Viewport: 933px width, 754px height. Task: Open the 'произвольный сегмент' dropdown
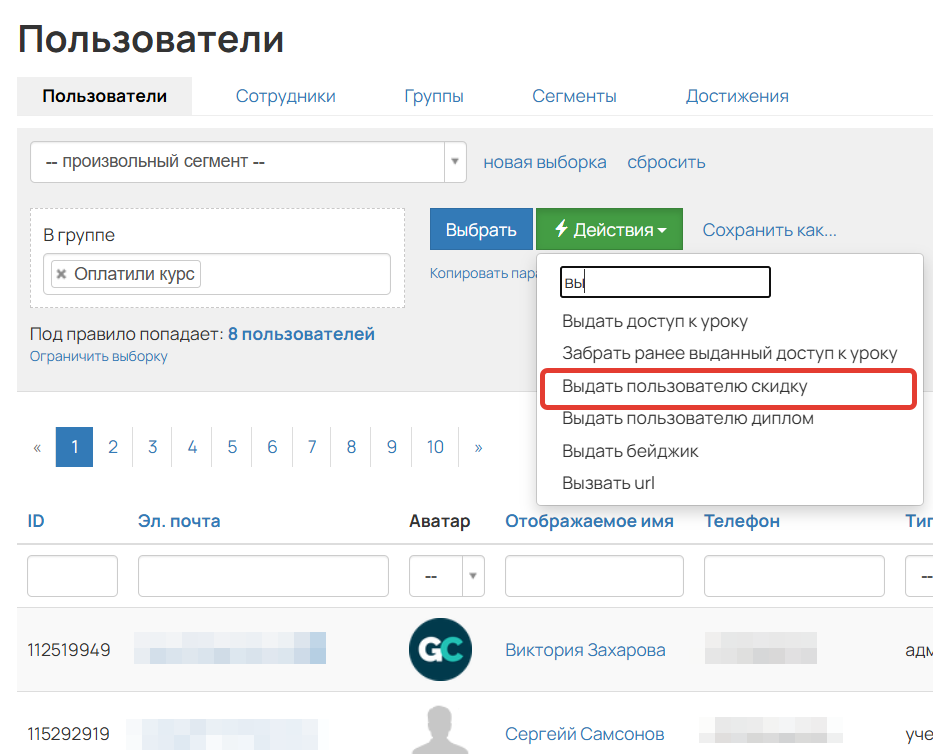tap(248, 162)
